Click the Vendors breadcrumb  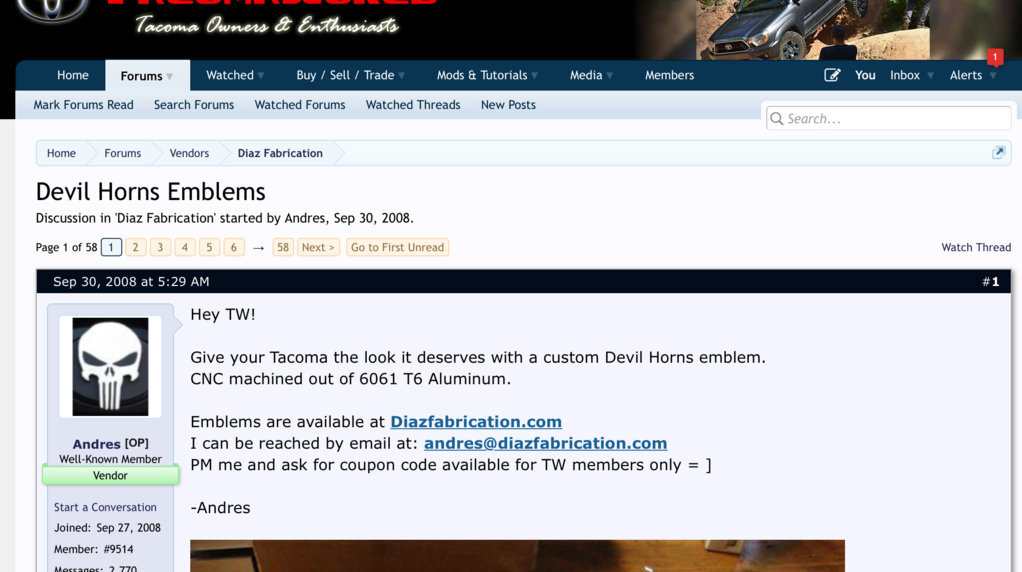click(189, 153)
